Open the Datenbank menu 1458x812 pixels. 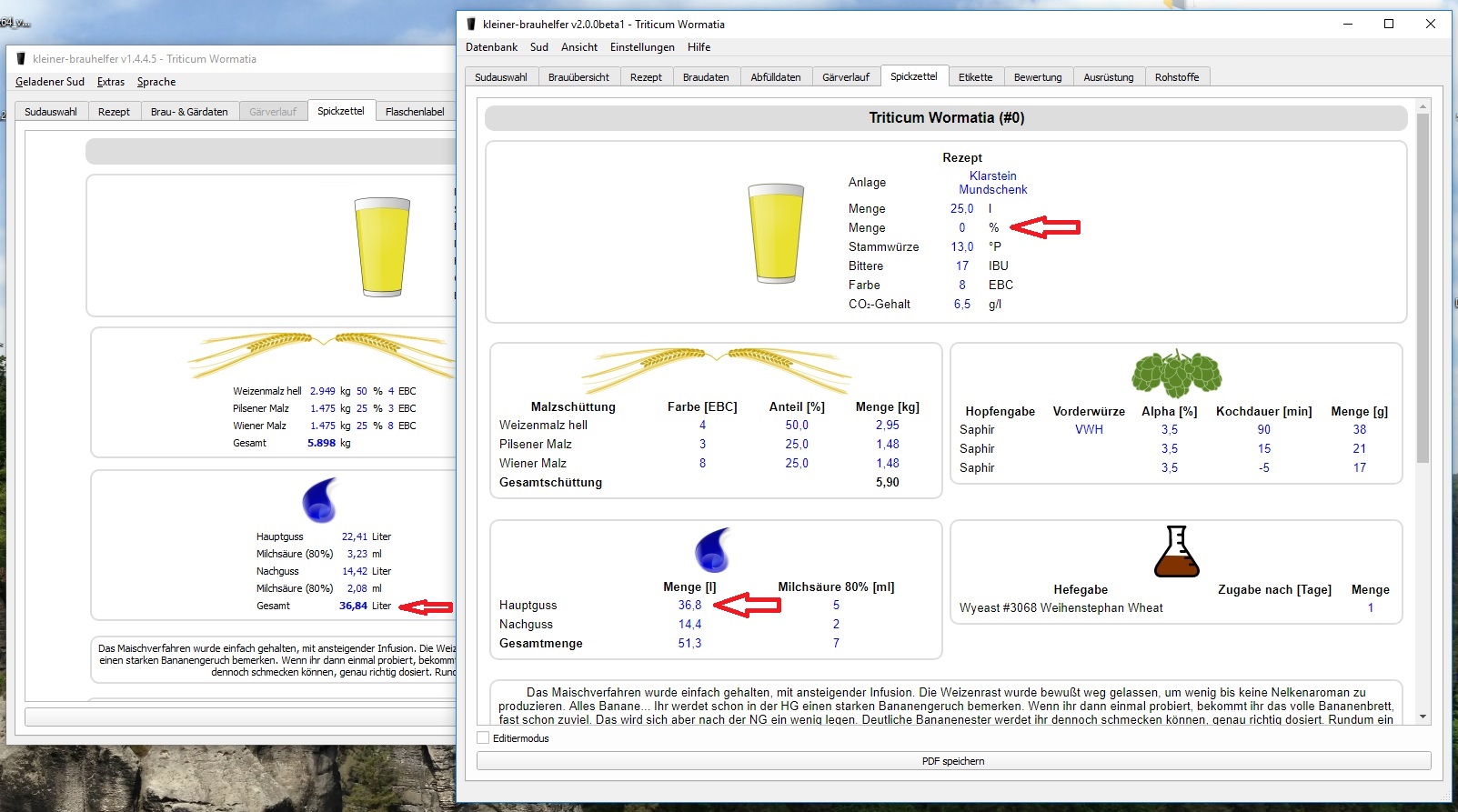click(x=491, y=47)
